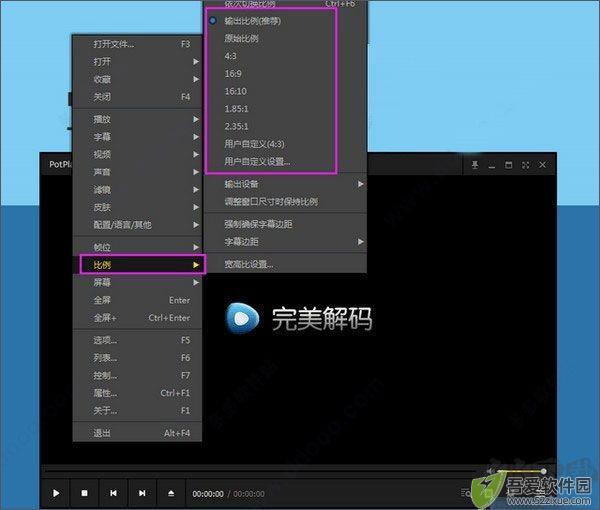
Task: Expand the 声音 submenu
Action: tap(137, 172)
